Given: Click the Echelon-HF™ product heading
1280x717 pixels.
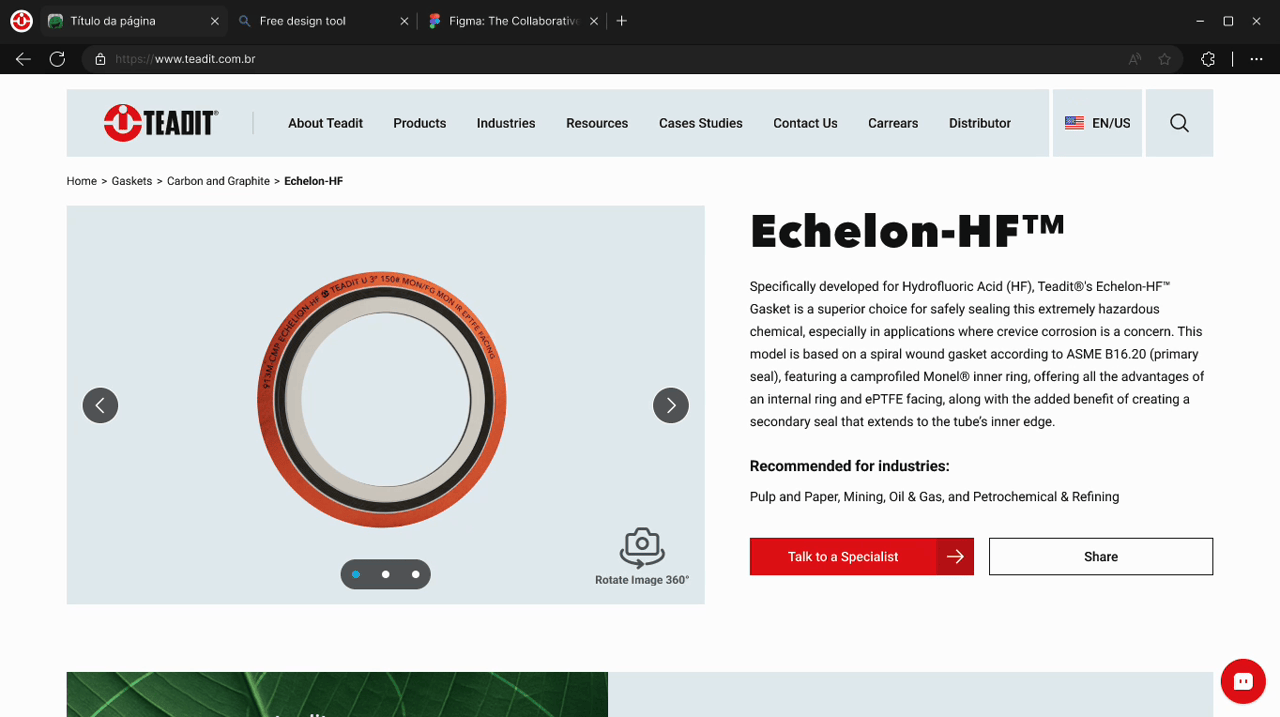Looking at the screenshot, I should 907,231.
